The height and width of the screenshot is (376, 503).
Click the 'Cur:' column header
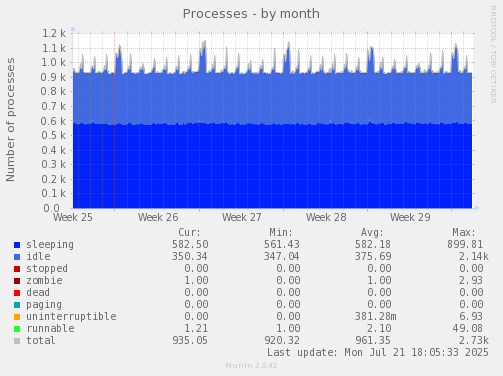(x=189, y=232)
